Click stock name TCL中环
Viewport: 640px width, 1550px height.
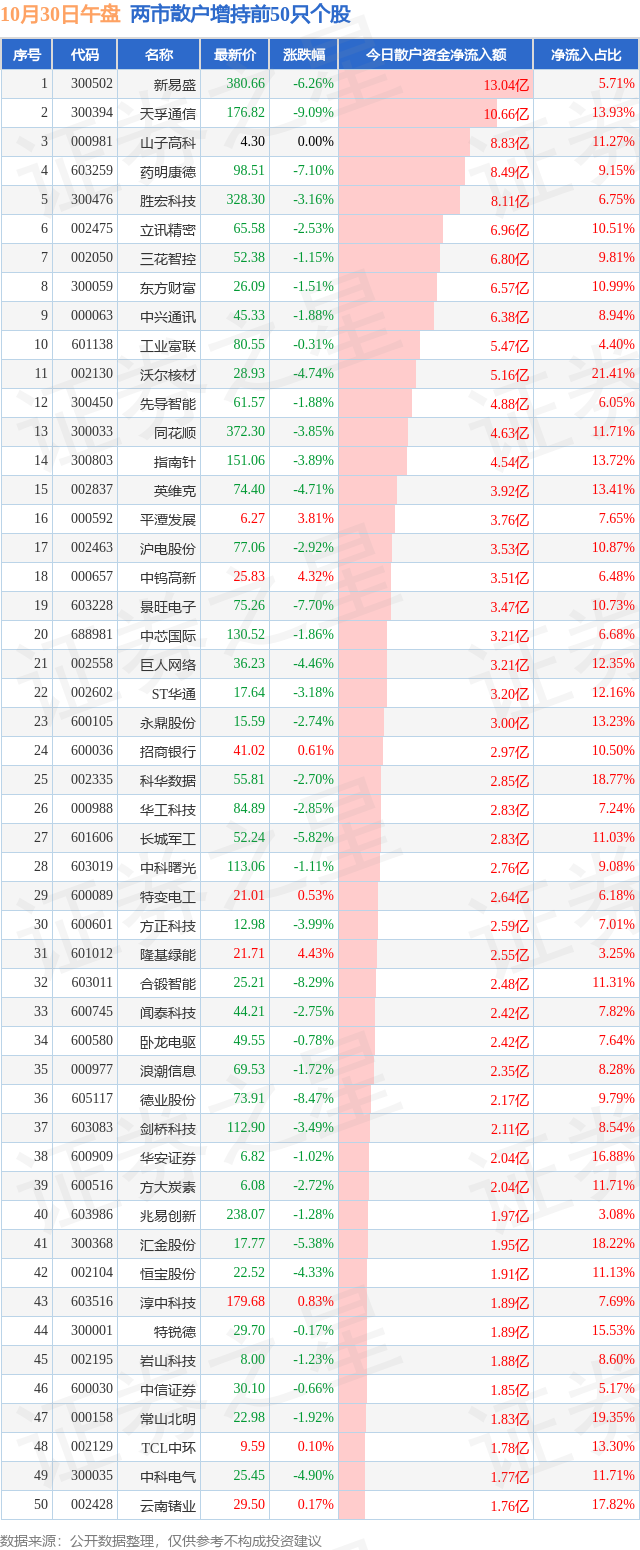point(170,1448)
